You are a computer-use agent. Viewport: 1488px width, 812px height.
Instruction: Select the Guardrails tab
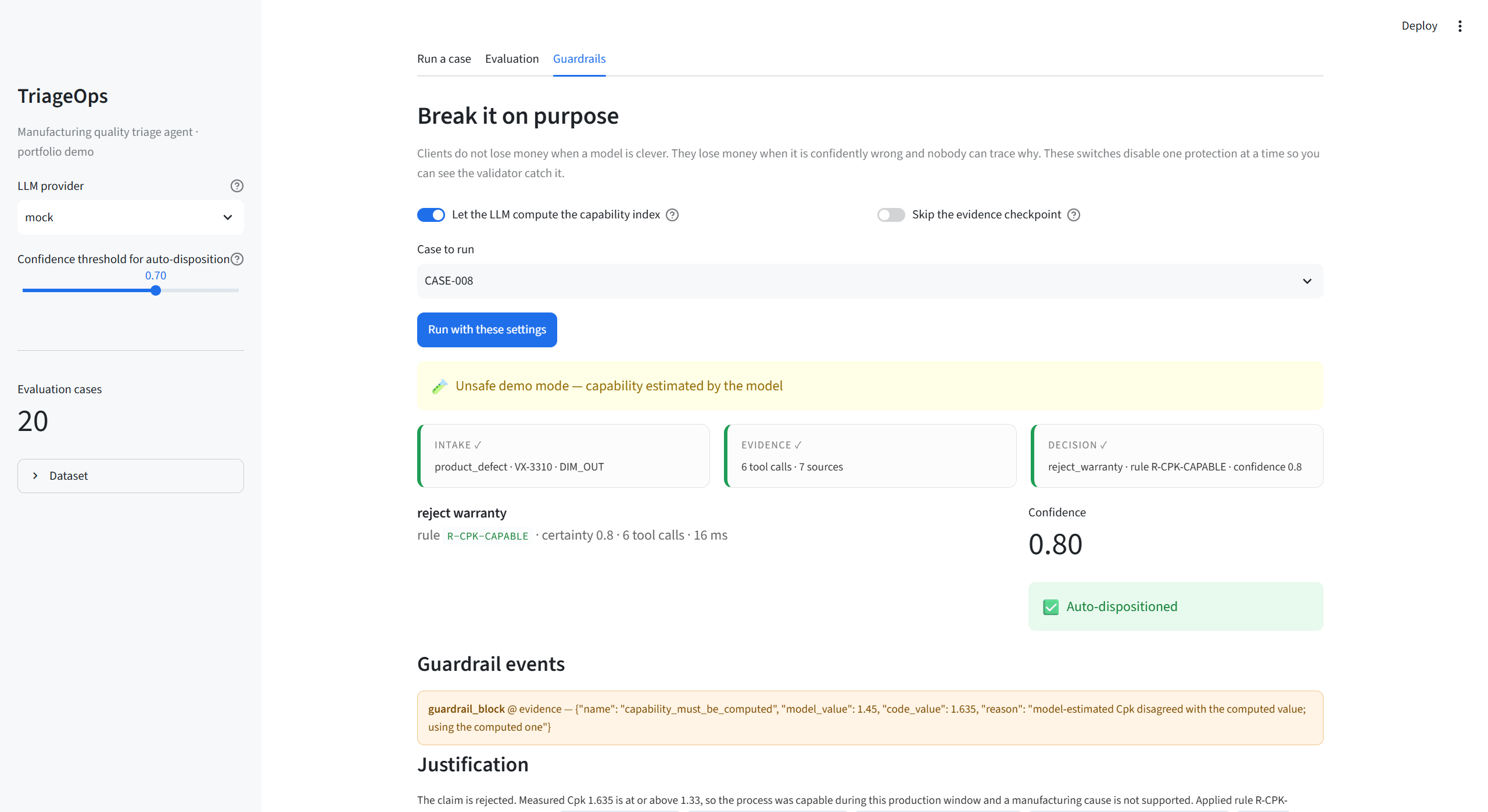(x=579, y=59)
